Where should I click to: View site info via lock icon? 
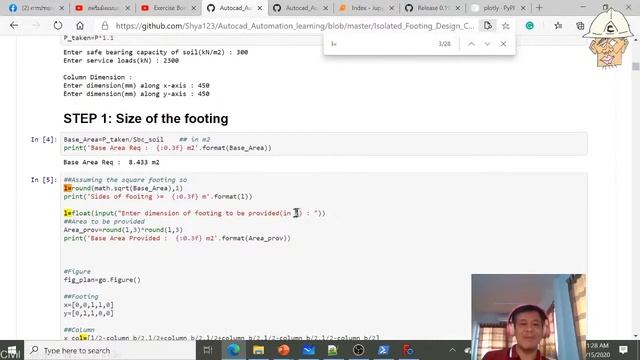pos(105,26)
